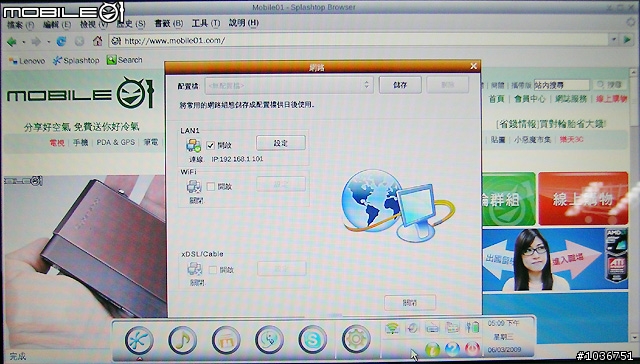This screenshot has width=640, height=364.
Task: Open the green info icon in the dock
Action: point(432,350)
